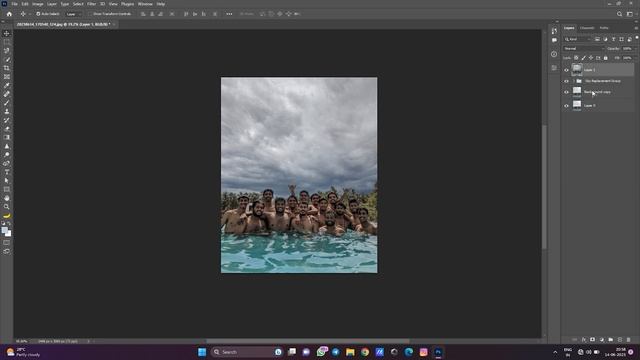The image size is (640, 360).
Task: Open the Filter menu
Action: tap(91, 4)
